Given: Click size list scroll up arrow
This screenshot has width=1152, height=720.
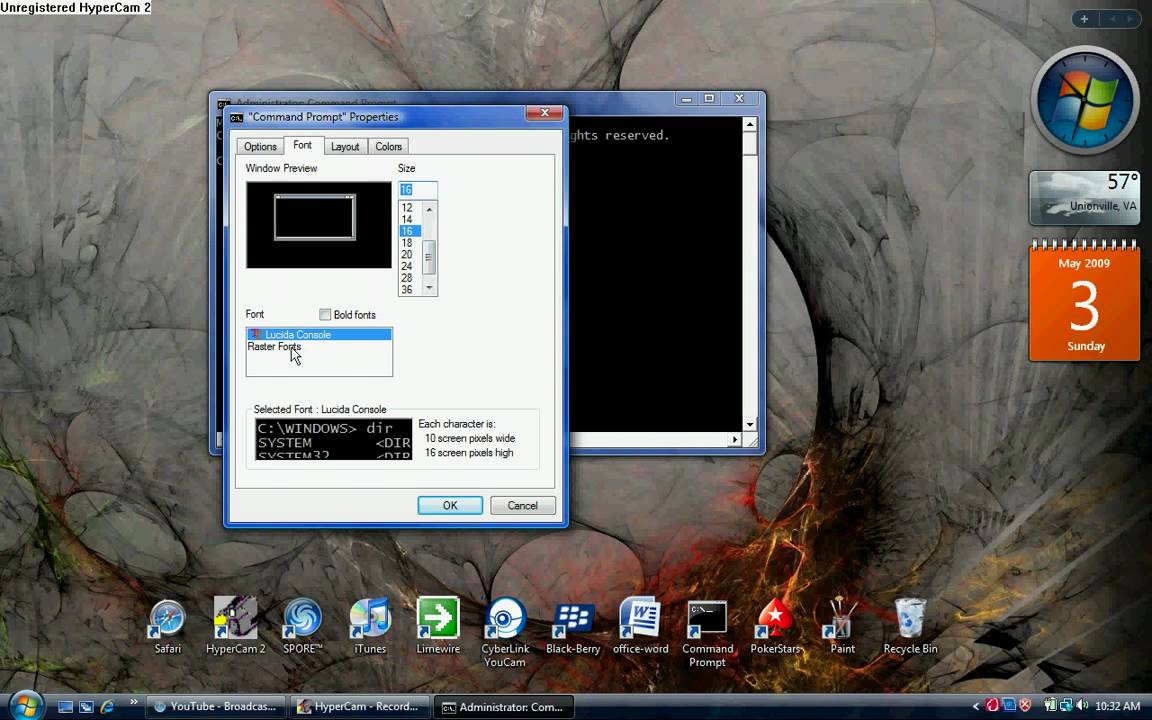Looking at the screenshot, I should coord(430,209).
